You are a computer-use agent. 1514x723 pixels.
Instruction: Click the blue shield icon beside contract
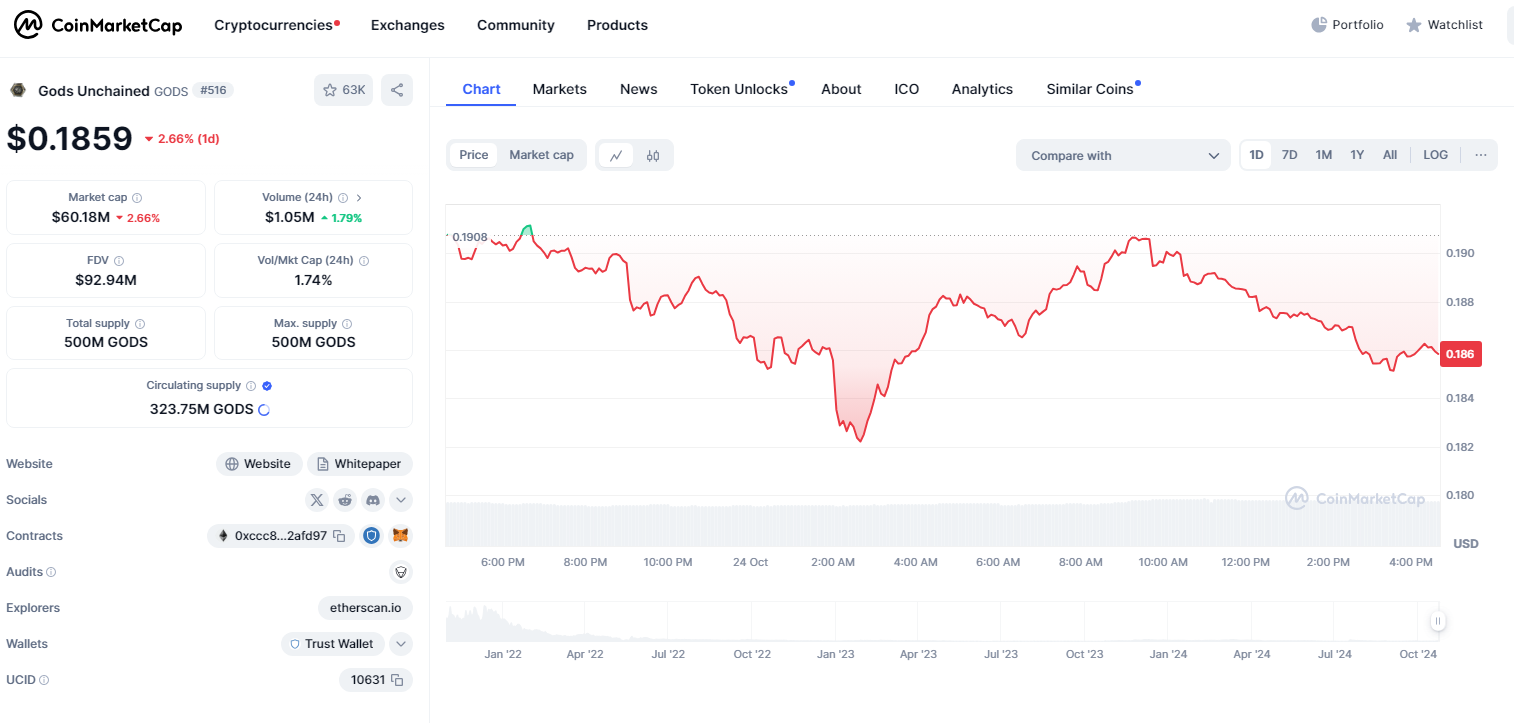pyautogui.click(x=372, y=536)
